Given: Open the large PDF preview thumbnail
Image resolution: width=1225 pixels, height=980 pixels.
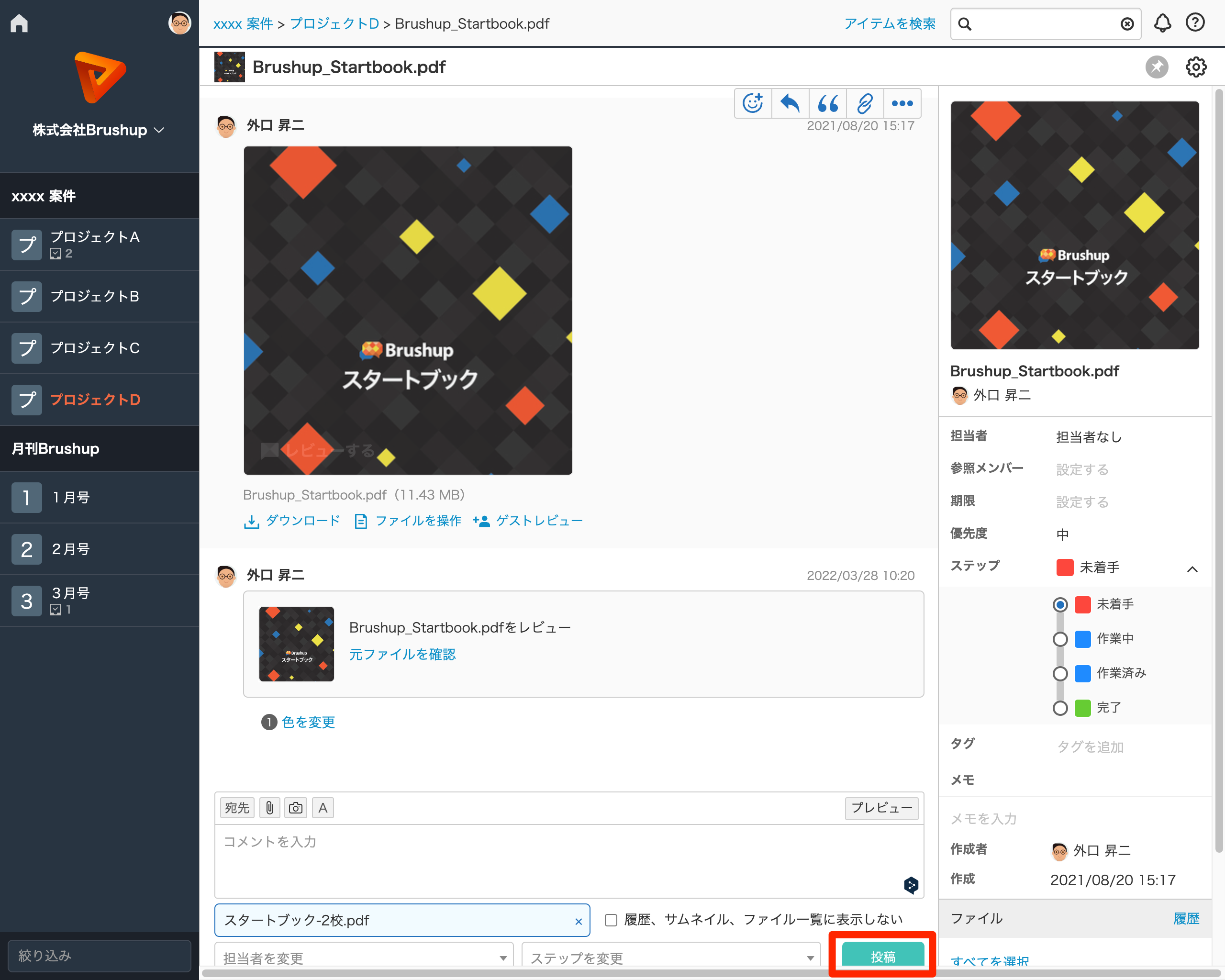Looking at the screenshot, I should coord(408,310).
